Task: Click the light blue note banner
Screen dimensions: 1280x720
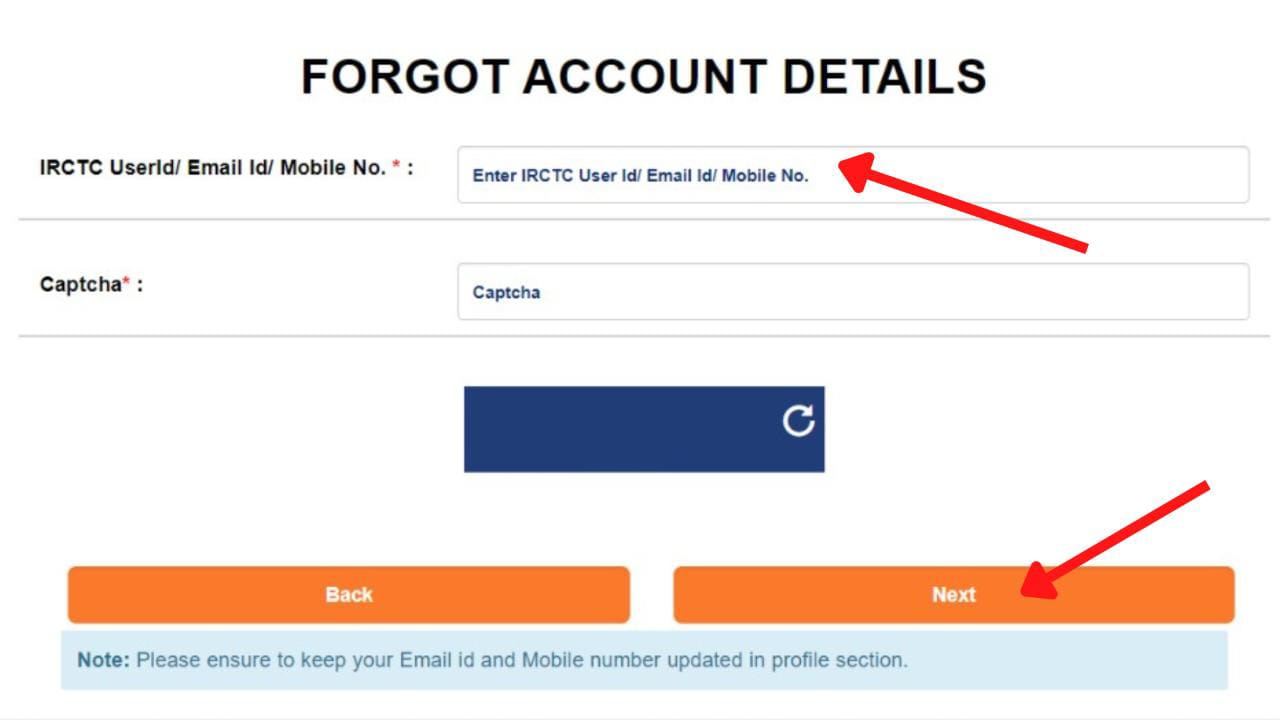Action: pos(640,660)
